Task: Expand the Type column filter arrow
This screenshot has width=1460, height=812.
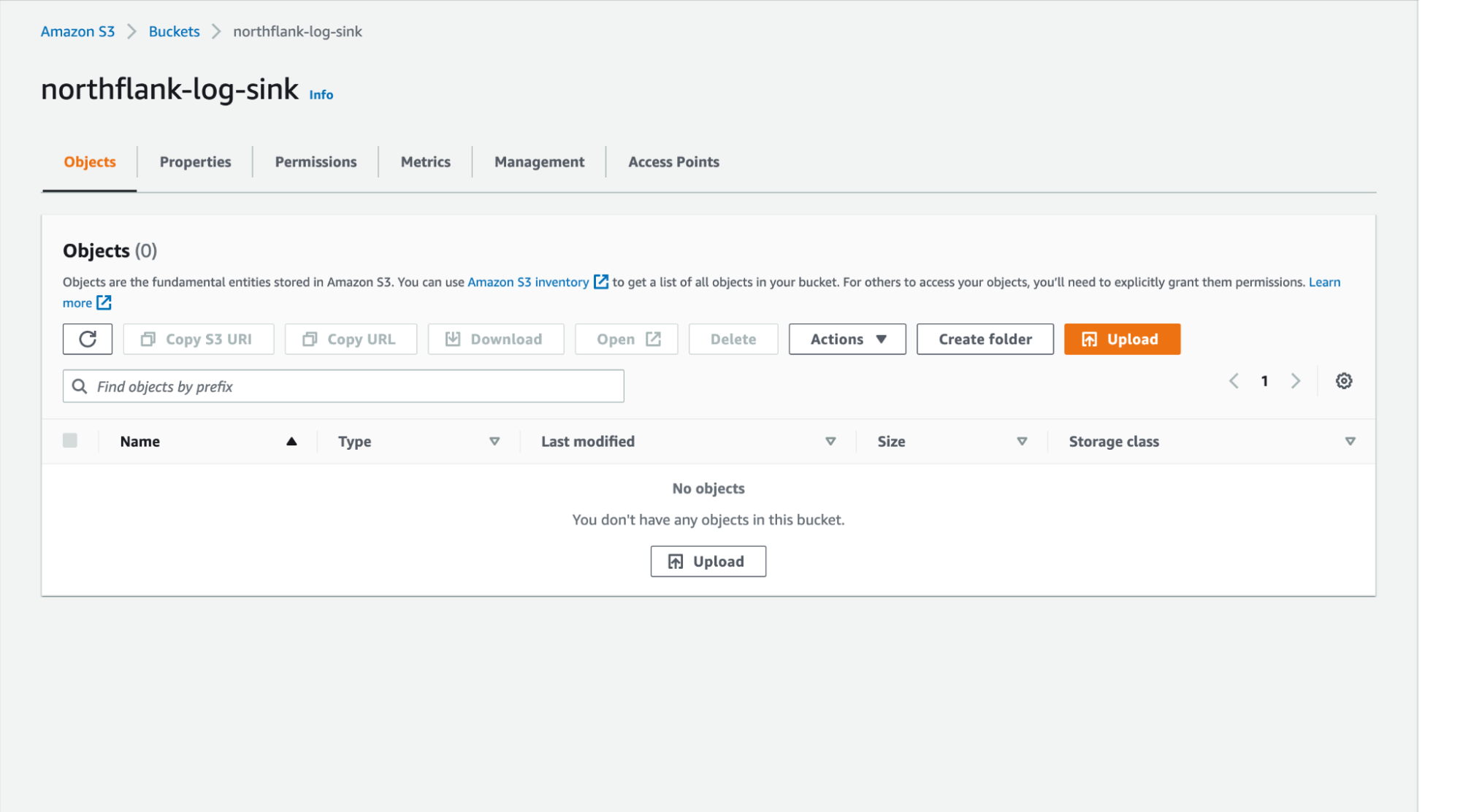Action: pyautogui.click(x=494, y=441)
